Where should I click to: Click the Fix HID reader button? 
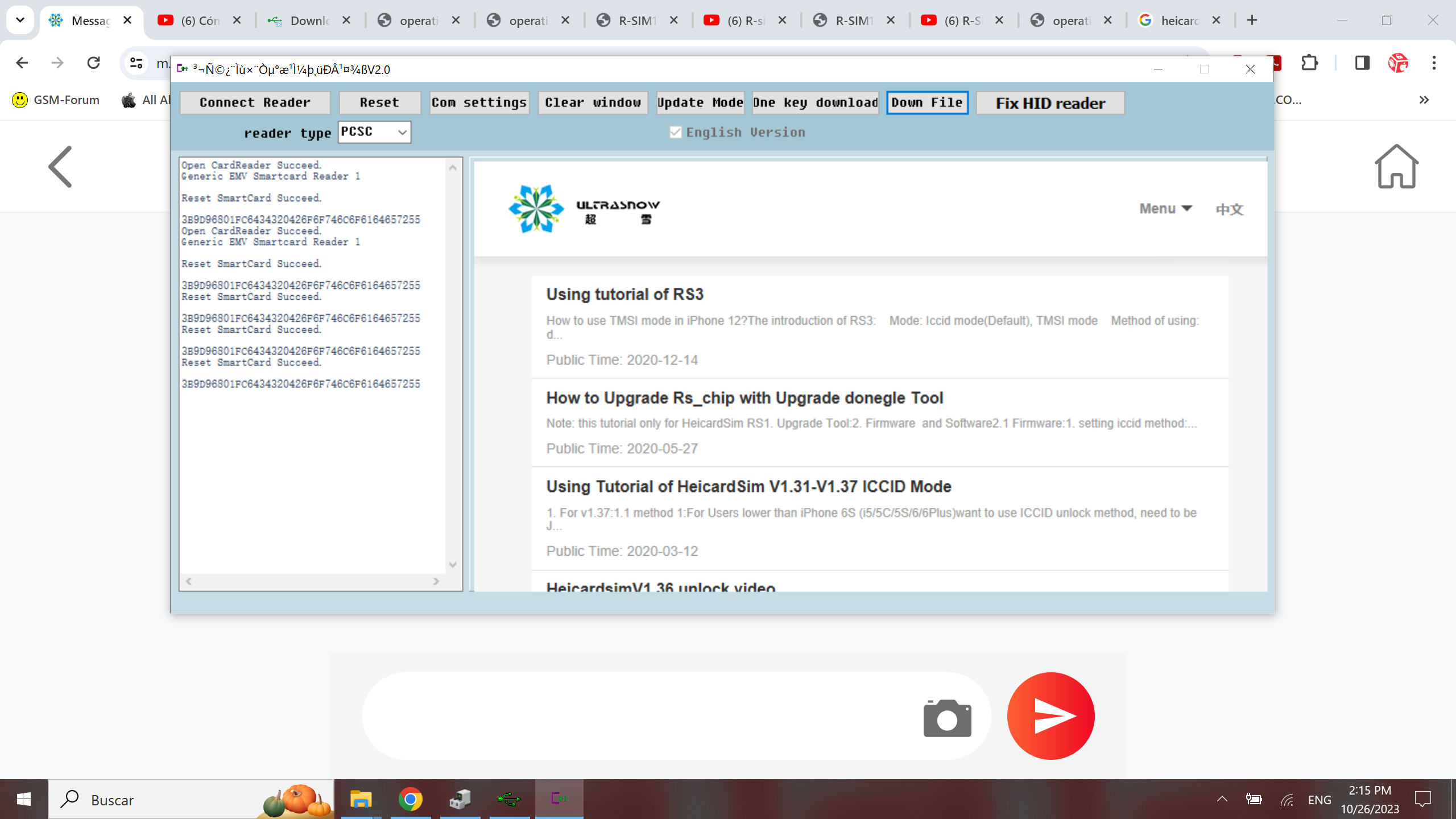1050,103
